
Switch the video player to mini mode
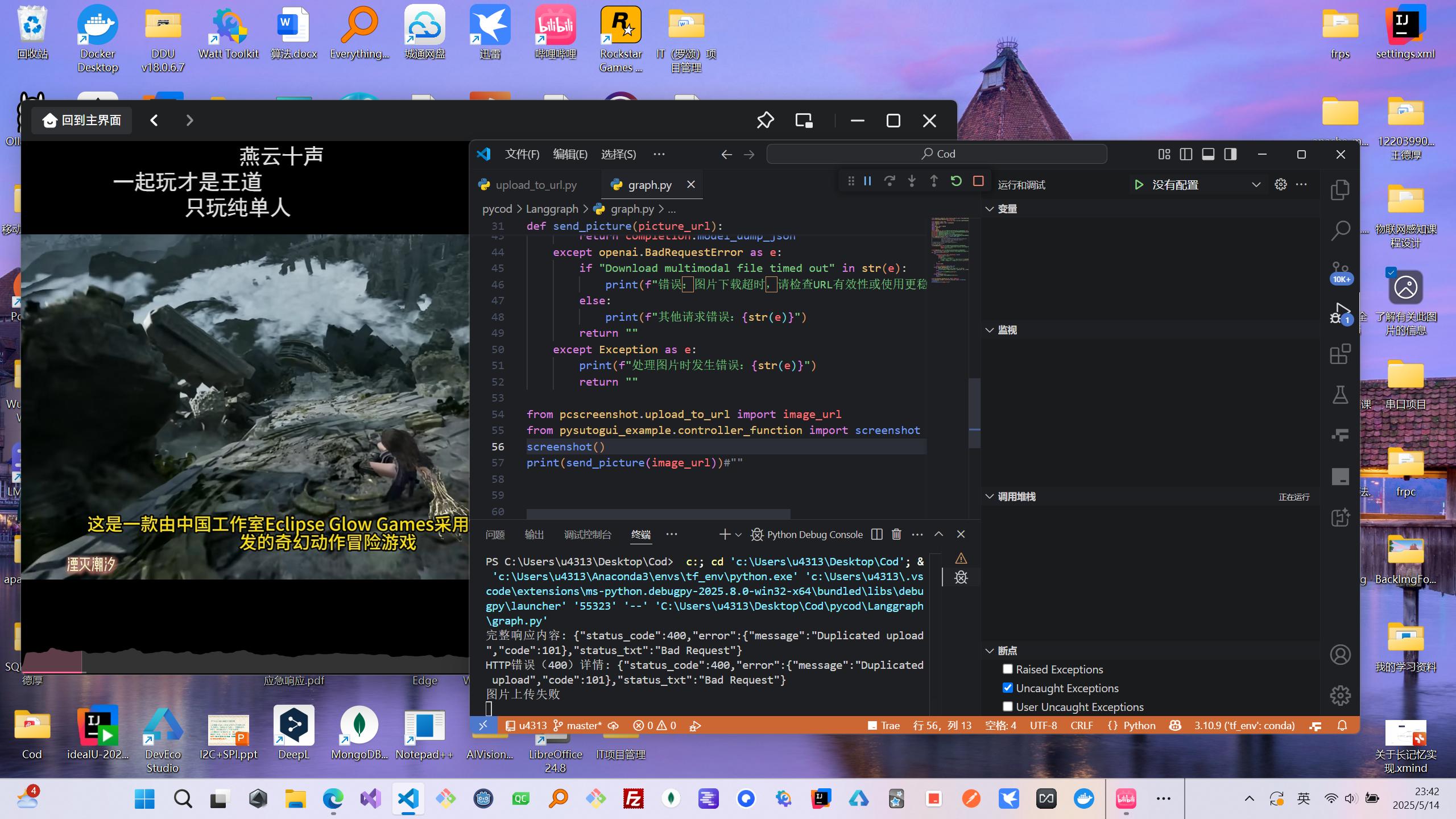[x=804, y=121]
